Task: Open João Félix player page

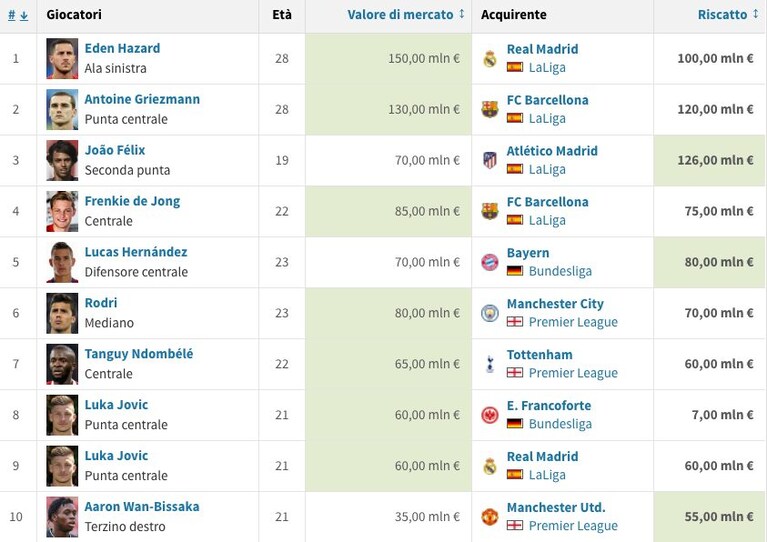Action: pyautogui.click(x=115, y=150)
